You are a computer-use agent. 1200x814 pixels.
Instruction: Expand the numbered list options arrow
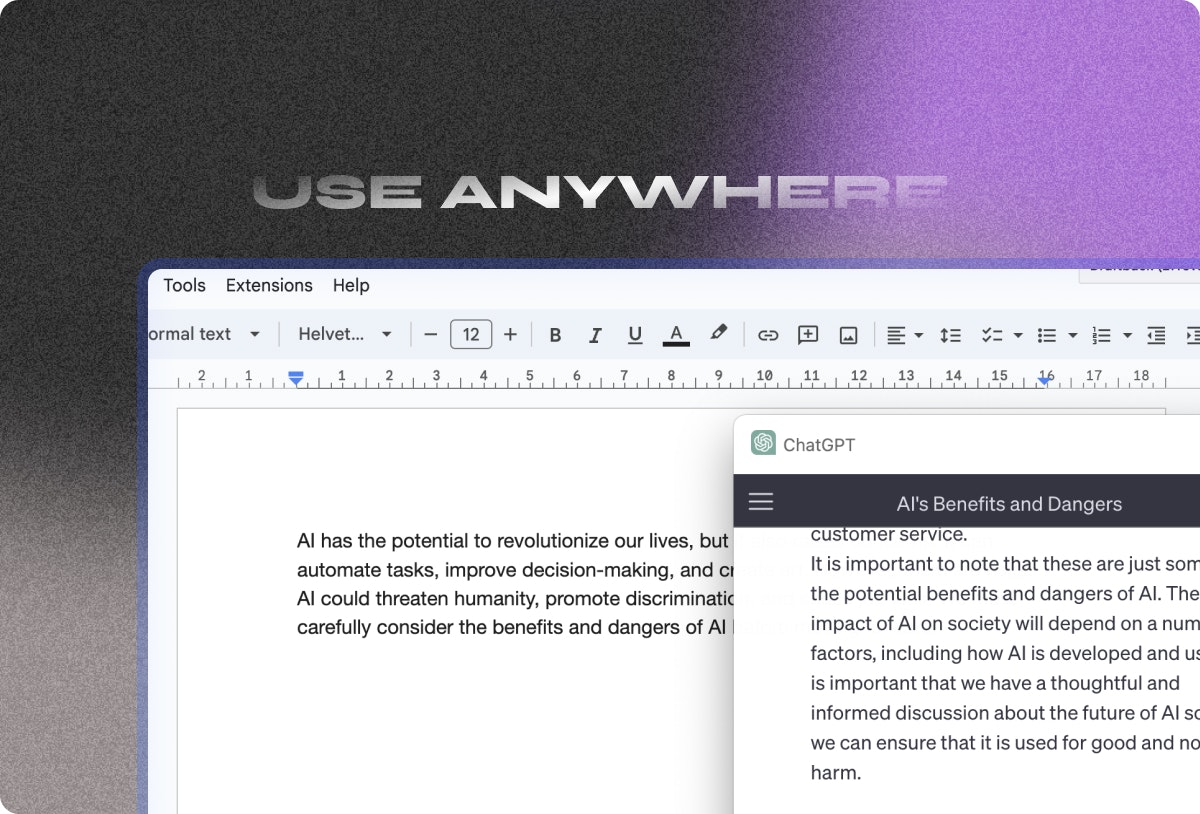point(1127,335)
